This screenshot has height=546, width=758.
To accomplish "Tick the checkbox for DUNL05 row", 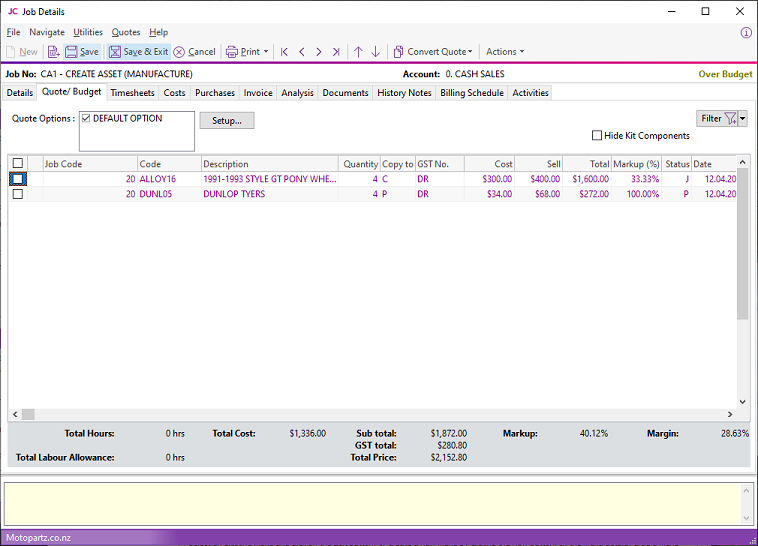I will pos(18,194).
